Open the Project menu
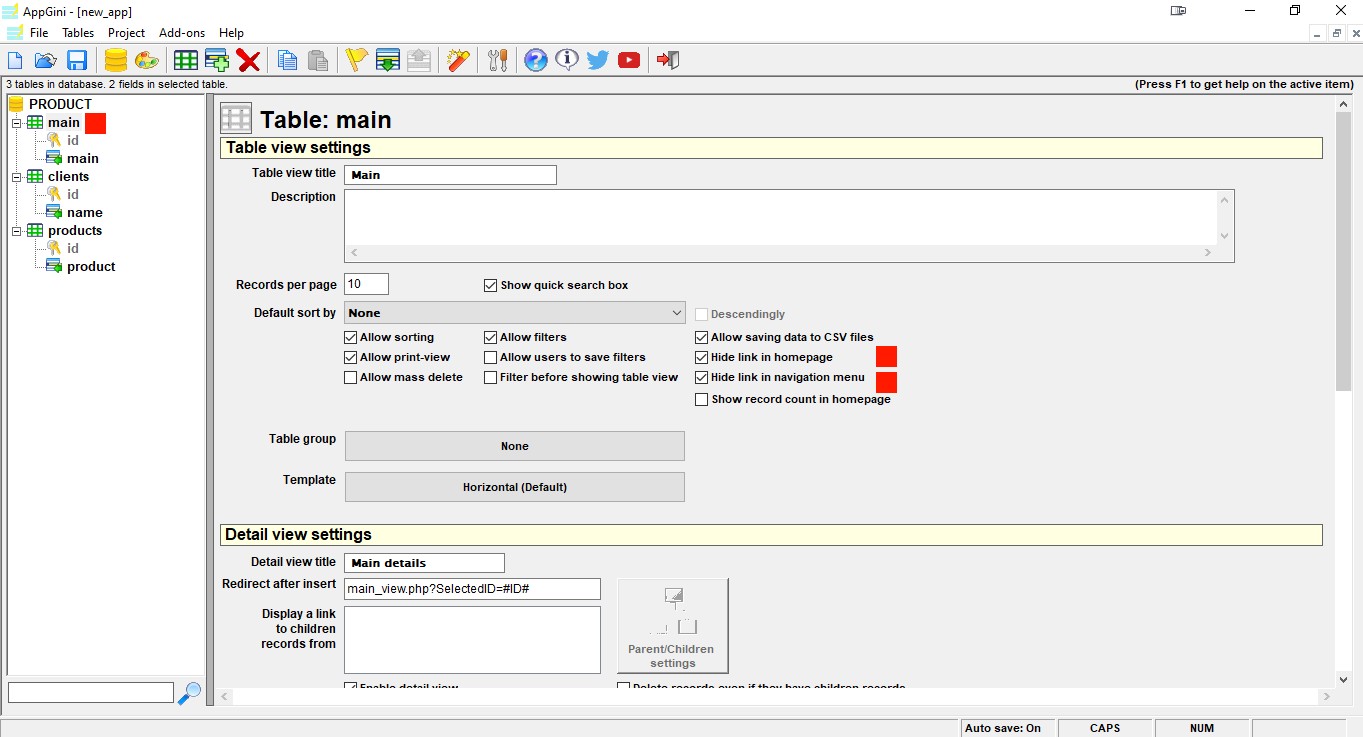 [x=127, y=33]
